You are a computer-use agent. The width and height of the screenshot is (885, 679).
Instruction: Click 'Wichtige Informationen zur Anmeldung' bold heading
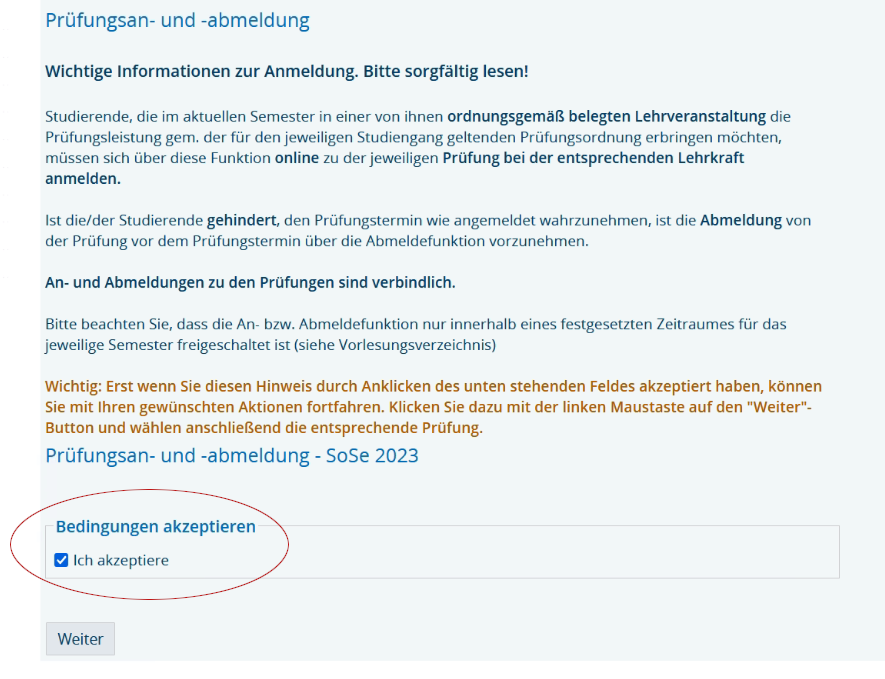287,72
